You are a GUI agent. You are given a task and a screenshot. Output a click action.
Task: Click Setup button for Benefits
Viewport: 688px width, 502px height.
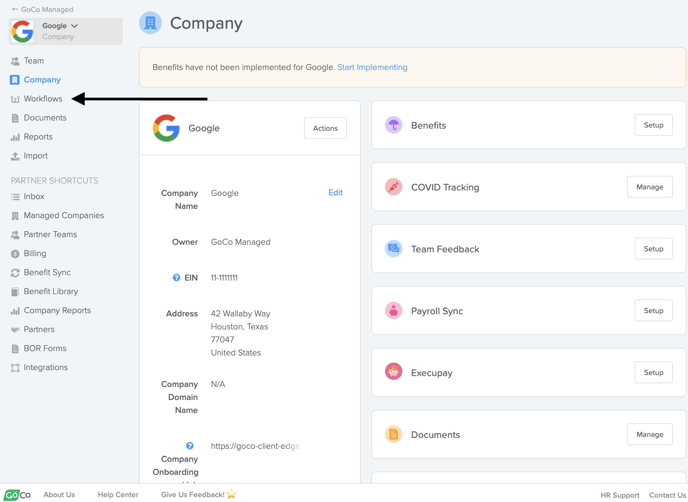653,125
